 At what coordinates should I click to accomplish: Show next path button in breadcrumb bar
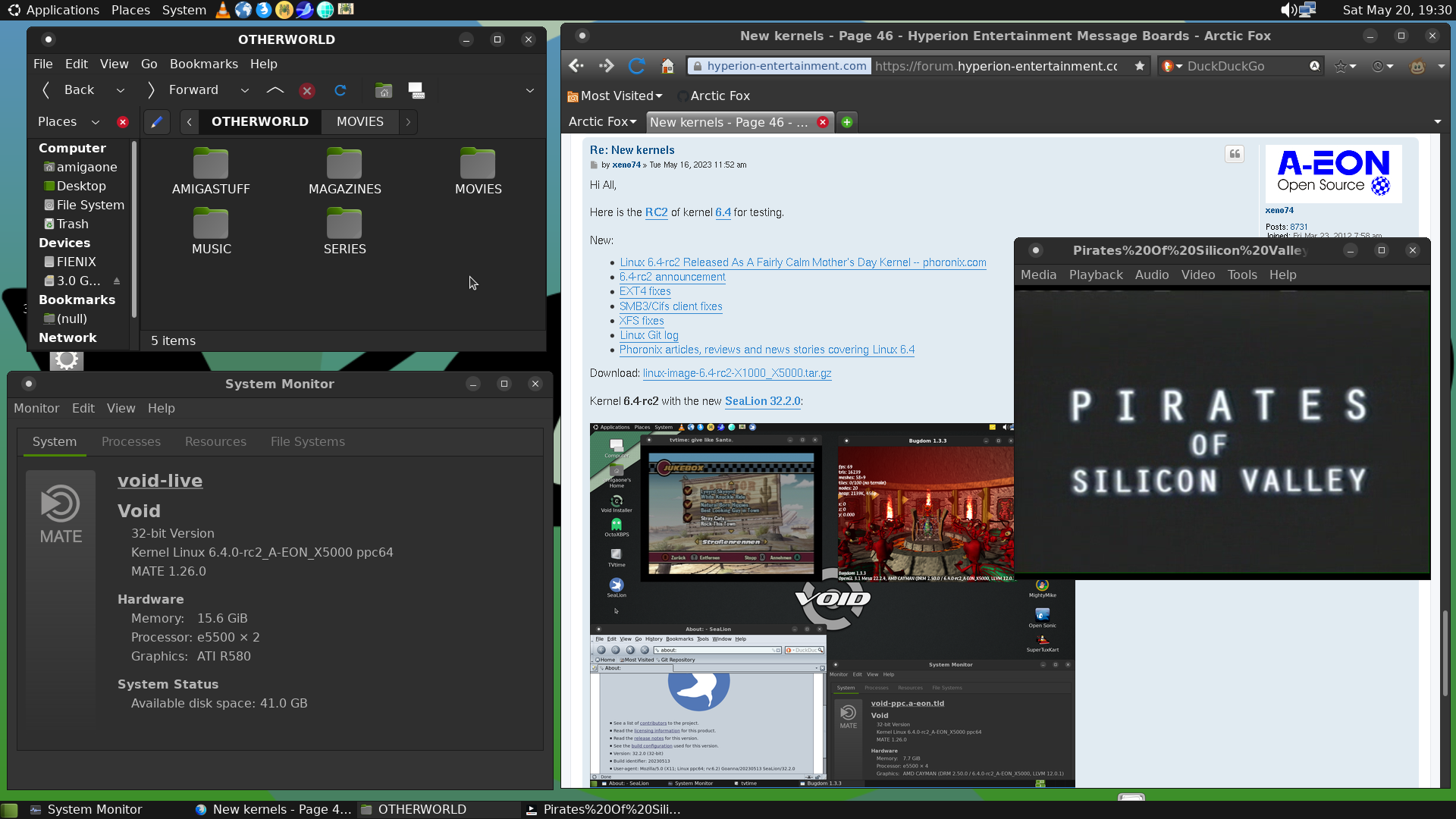[408, 122]
